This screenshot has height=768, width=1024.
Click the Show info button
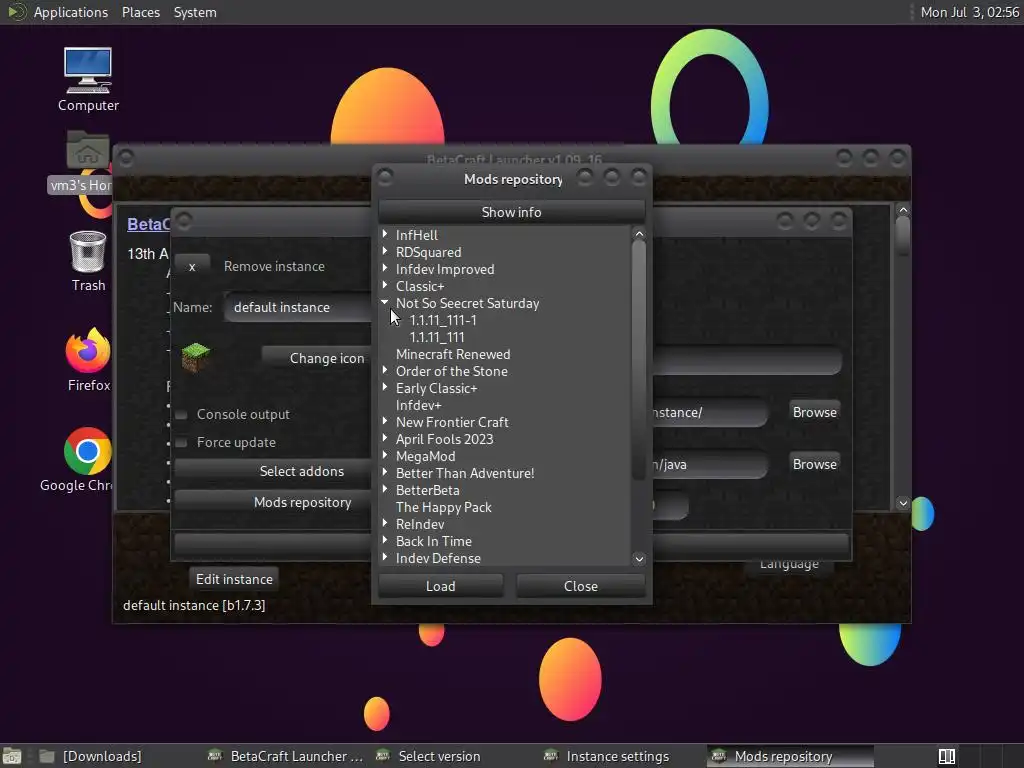(x=511, y=212)
